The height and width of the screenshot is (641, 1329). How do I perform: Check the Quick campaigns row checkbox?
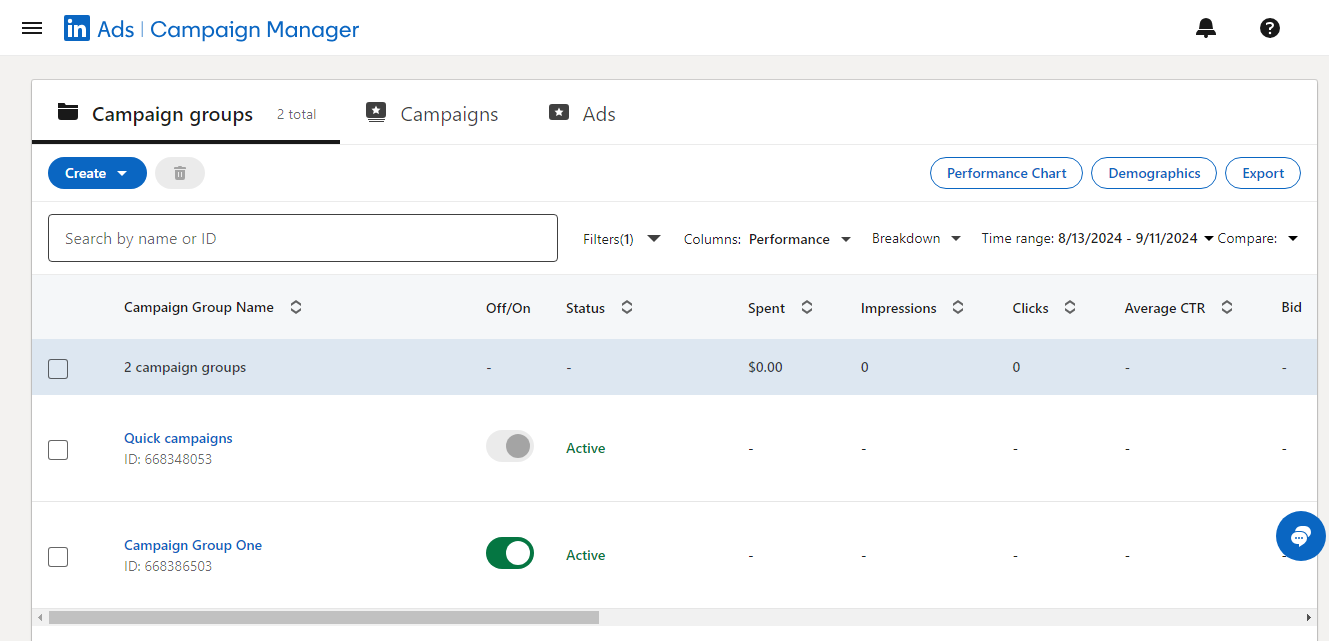58,450
